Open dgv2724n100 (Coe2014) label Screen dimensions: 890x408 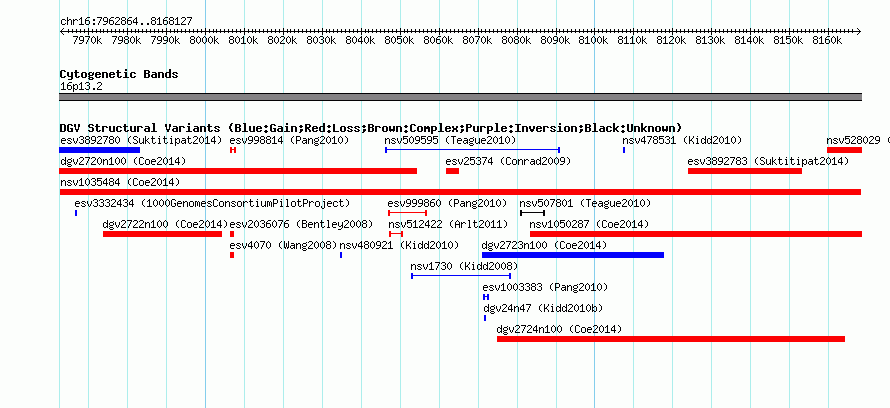pyautogui.click(x=559, y=329)
